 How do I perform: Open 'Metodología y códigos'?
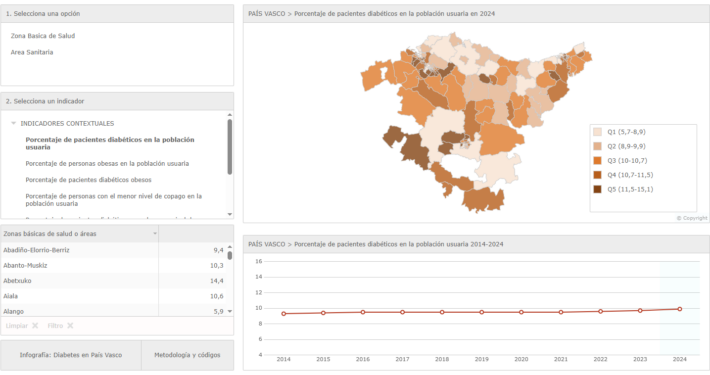pos(187,355)
